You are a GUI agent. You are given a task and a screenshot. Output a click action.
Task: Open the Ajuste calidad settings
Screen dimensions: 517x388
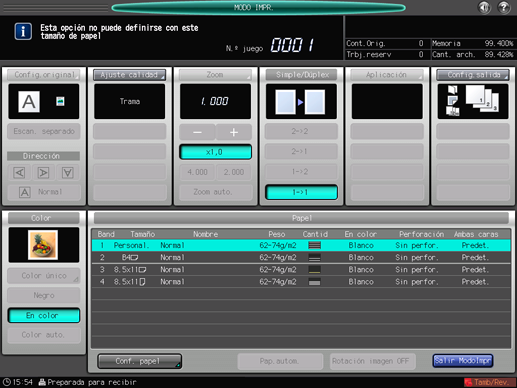[x=129, y=75]
